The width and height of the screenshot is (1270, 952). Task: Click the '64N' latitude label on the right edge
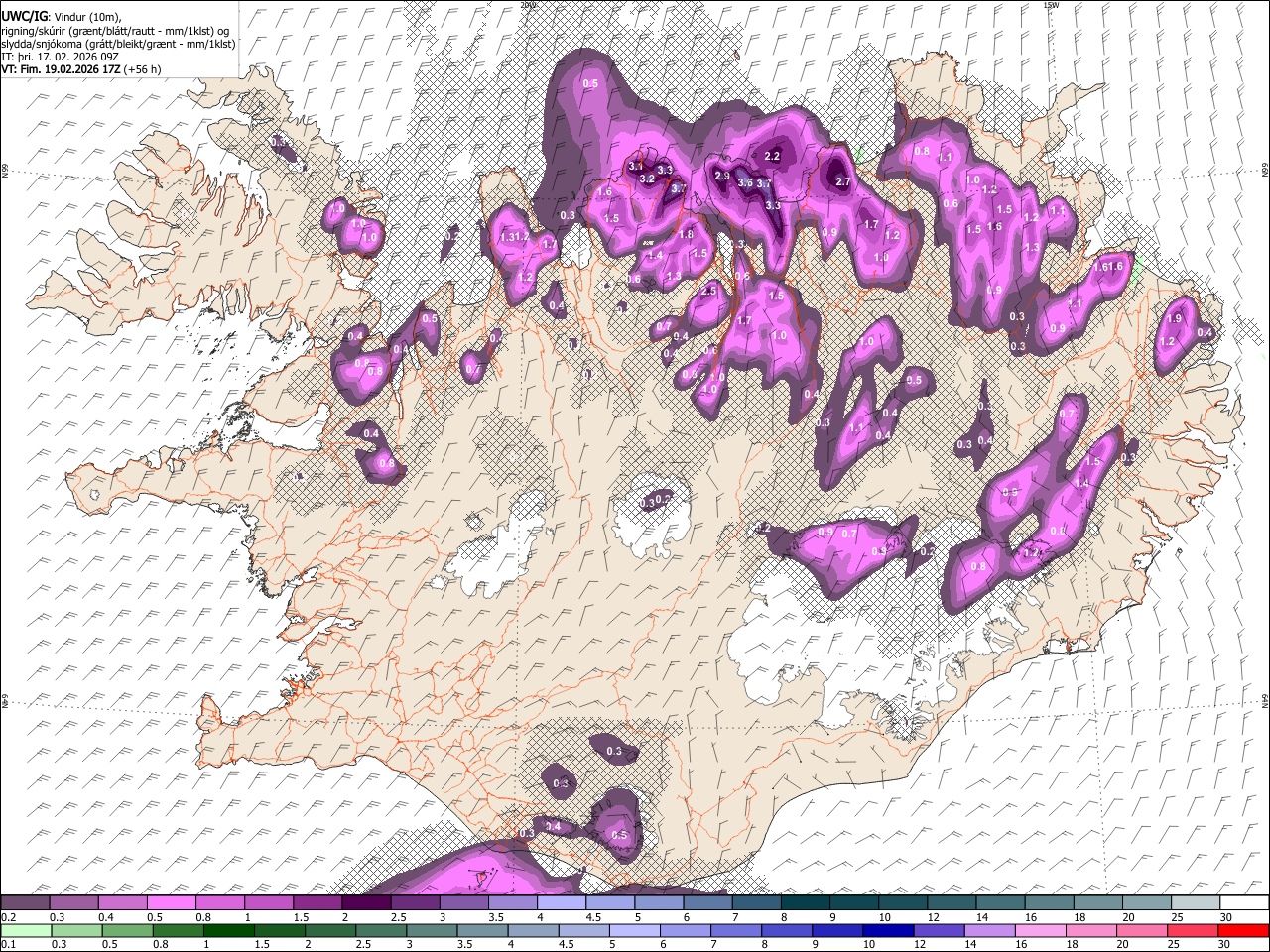pyautogui.click(x=1265, y=700)
